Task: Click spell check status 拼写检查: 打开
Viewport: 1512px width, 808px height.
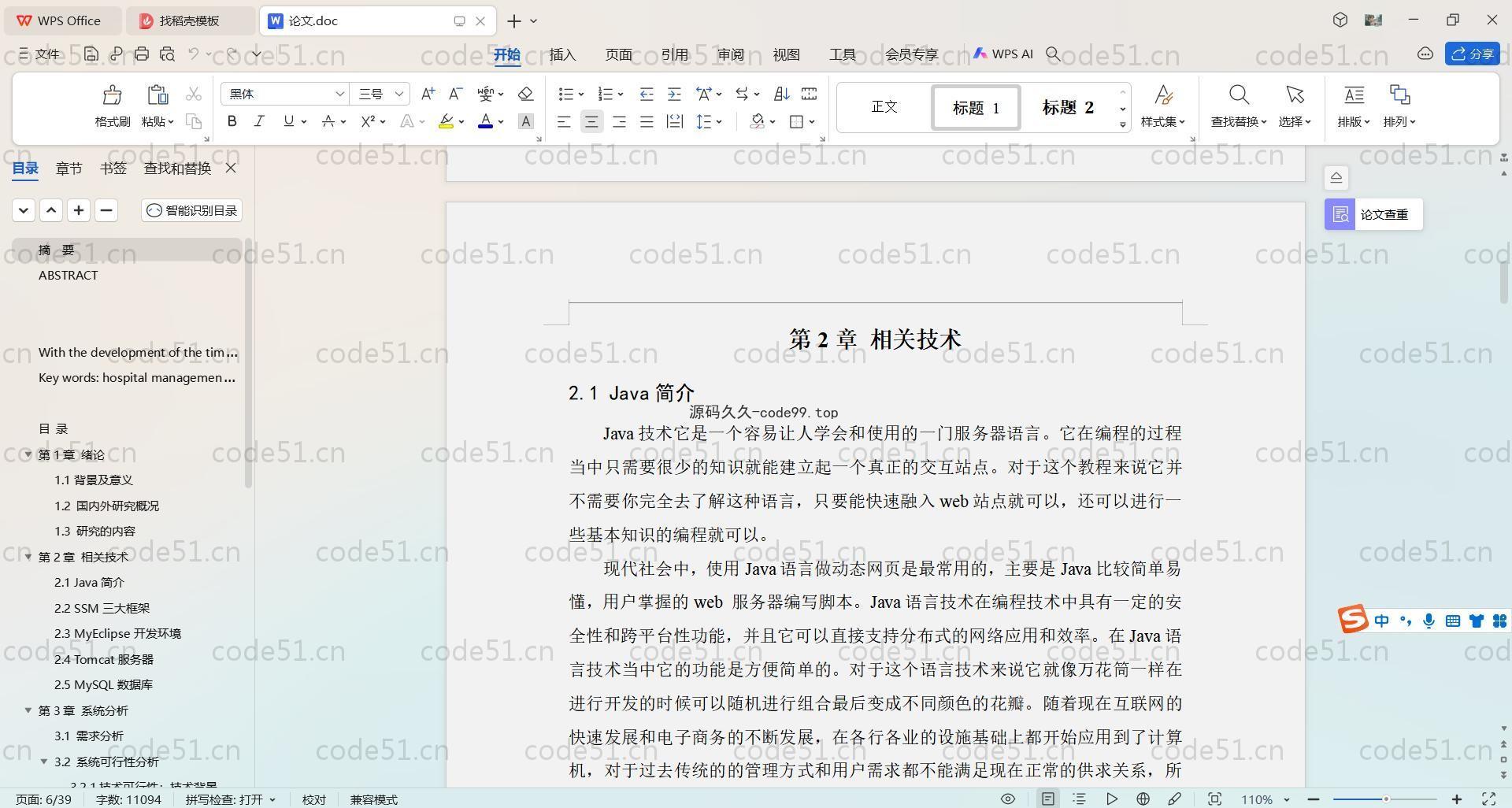Action: pos(231,799)
